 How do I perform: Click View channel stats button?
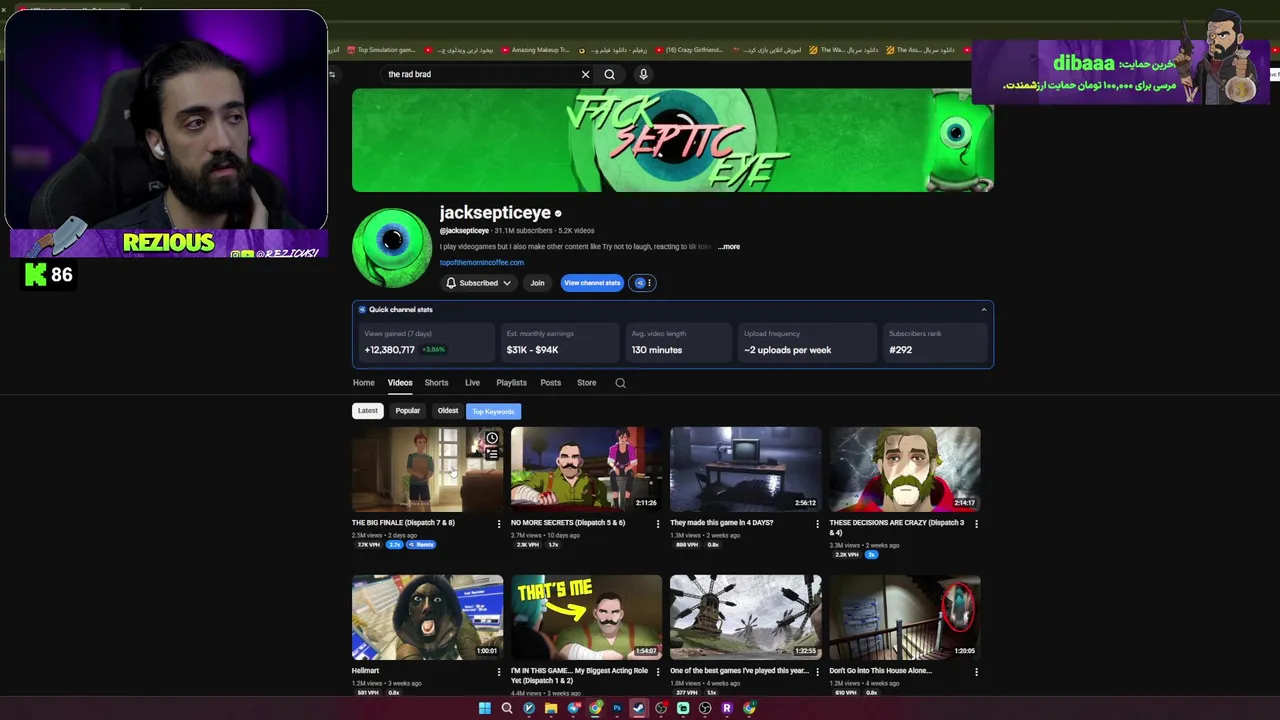(x=592, y=283)
